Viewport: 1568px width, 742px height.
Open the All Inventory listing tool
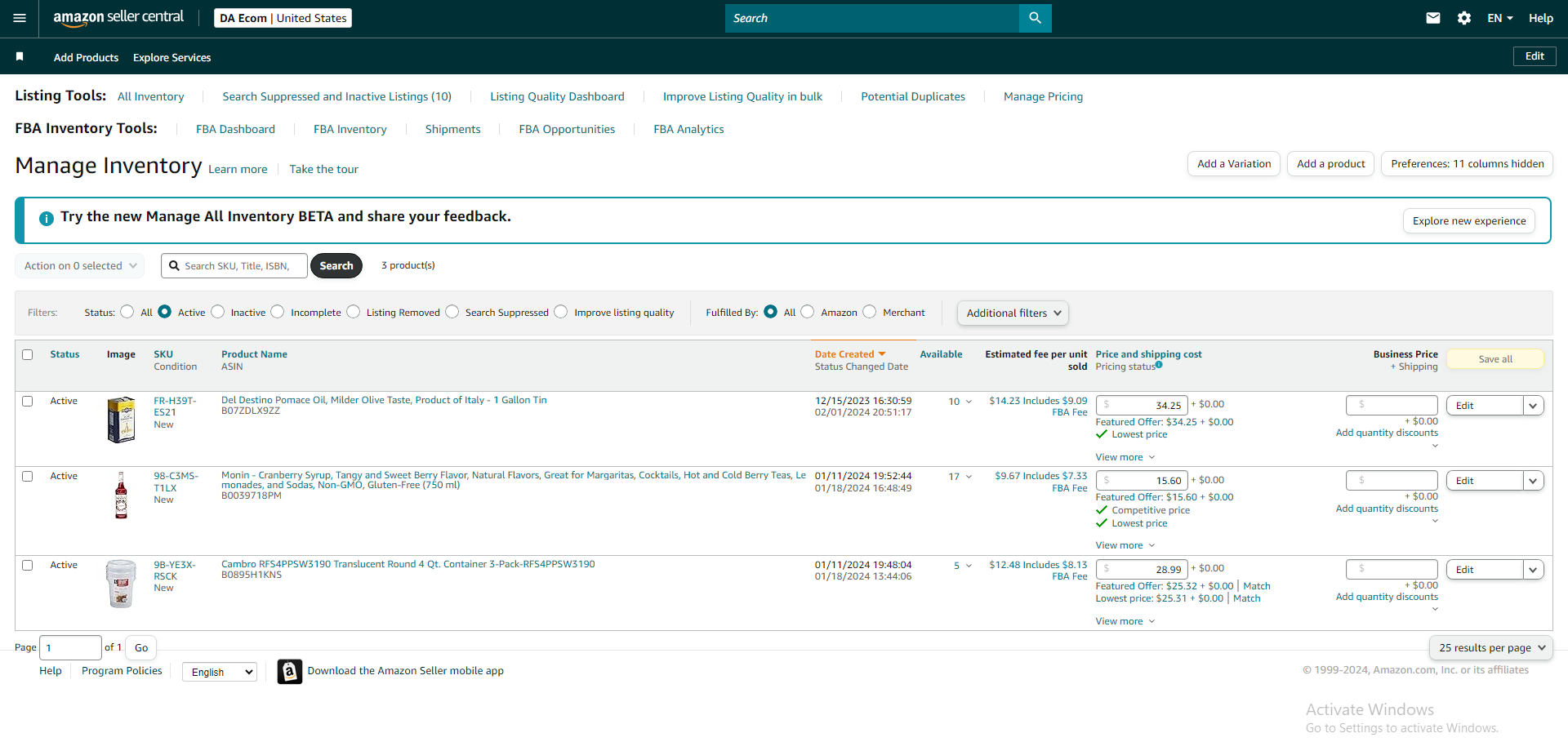tap(151, 96)
